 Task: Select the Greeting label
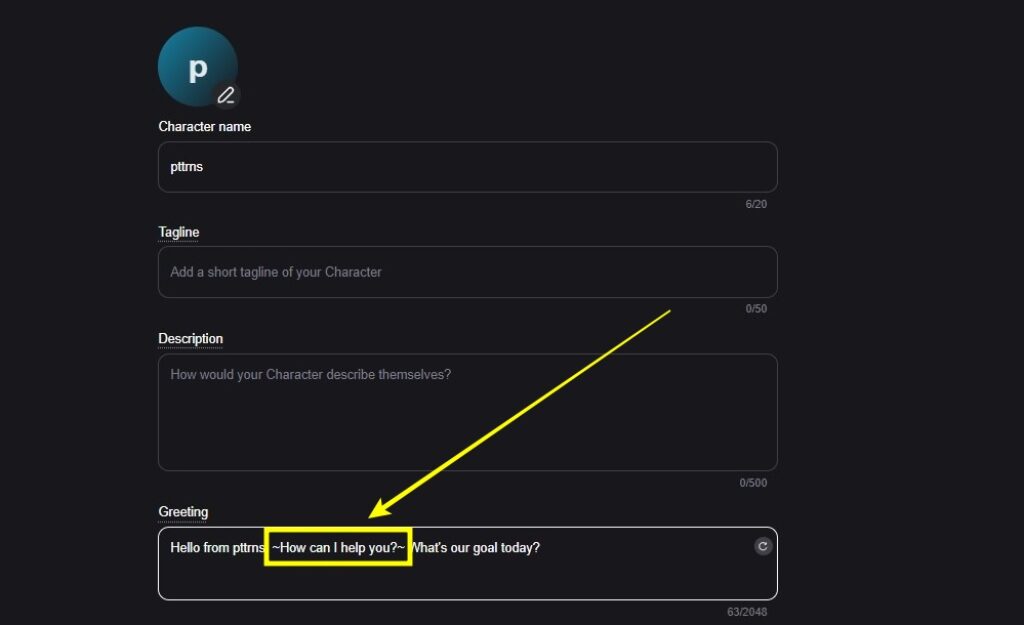[x=184, y=511]
